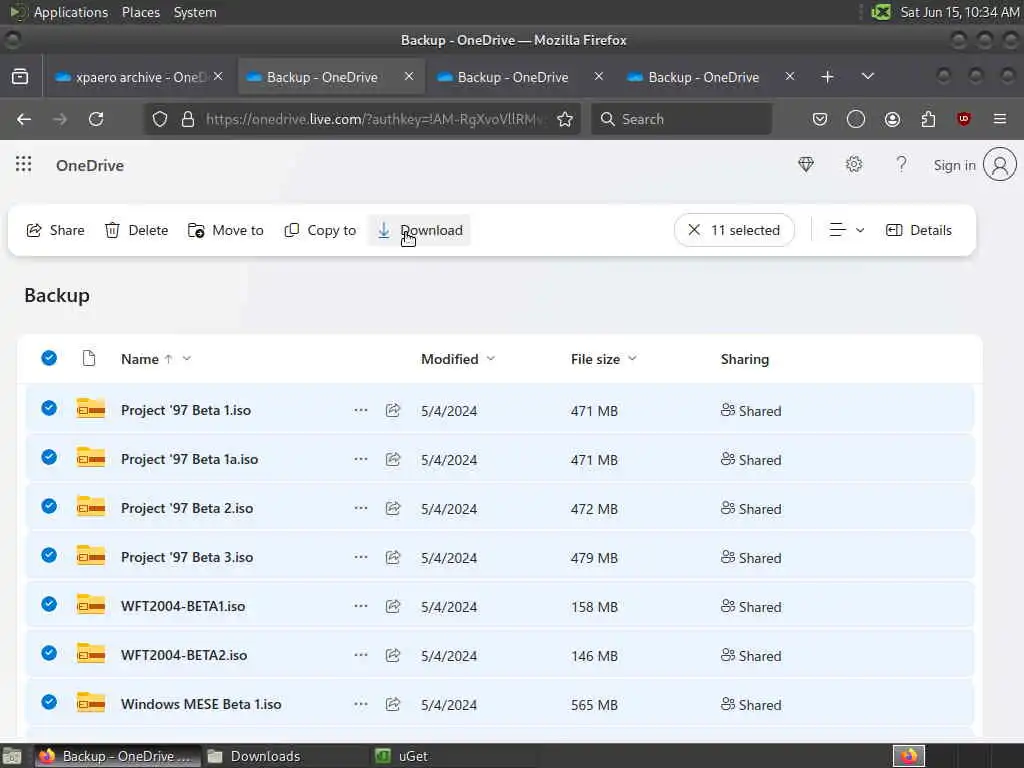Share Windows MESE Beta 1.iso via share icon
This screenshot has height=768, width=1024.
click(392, 704)
